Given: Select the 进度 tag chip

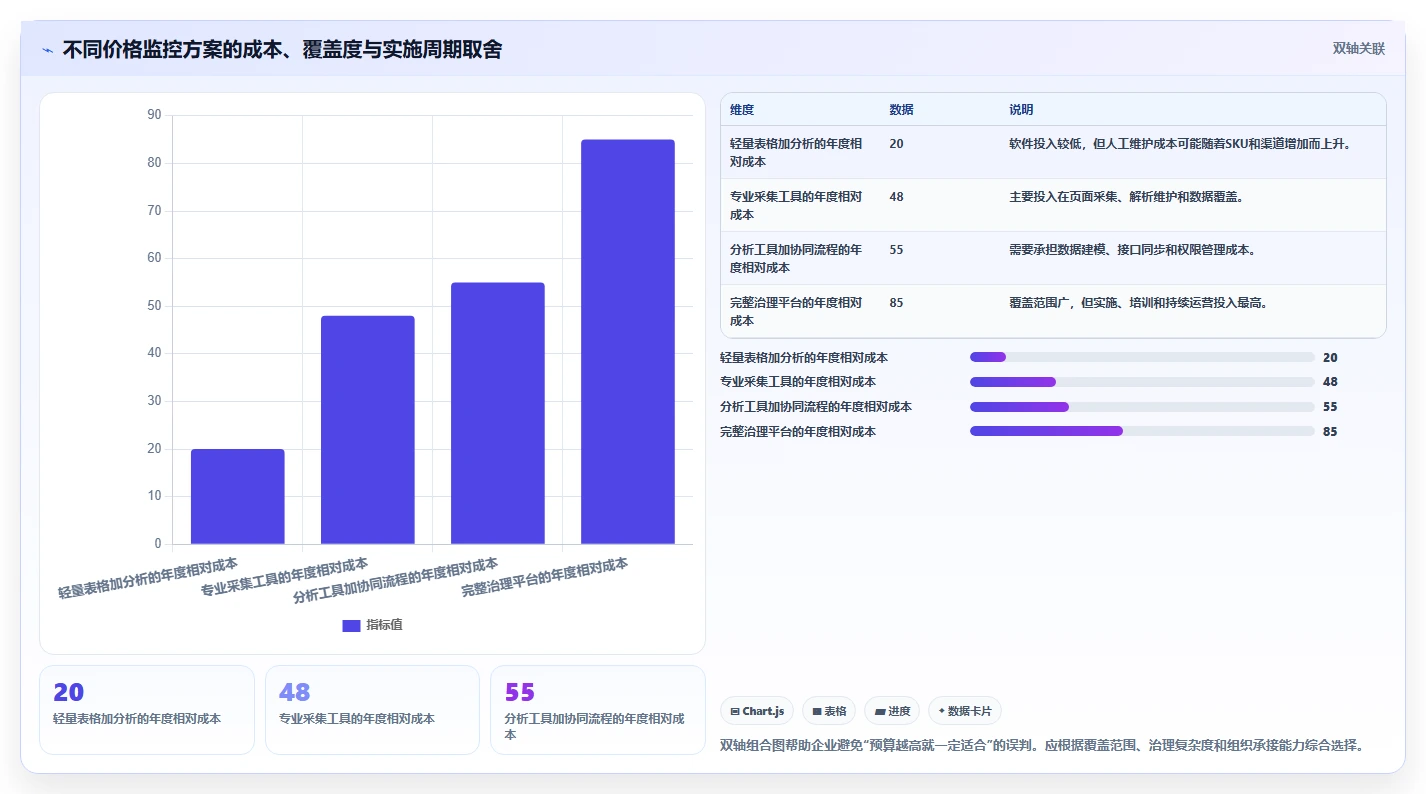Looking at the screenshot, I should (x=892, y=711).
